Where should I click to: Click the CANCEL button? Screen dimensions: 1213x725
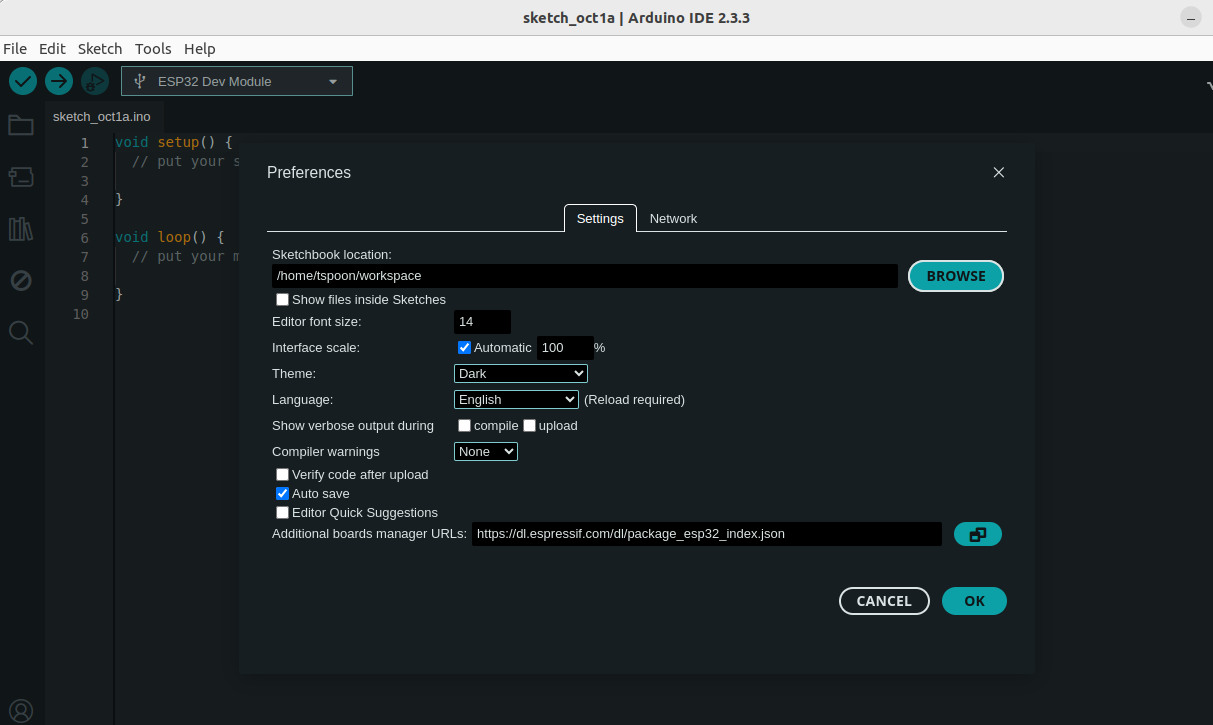(x=884, y=601)
